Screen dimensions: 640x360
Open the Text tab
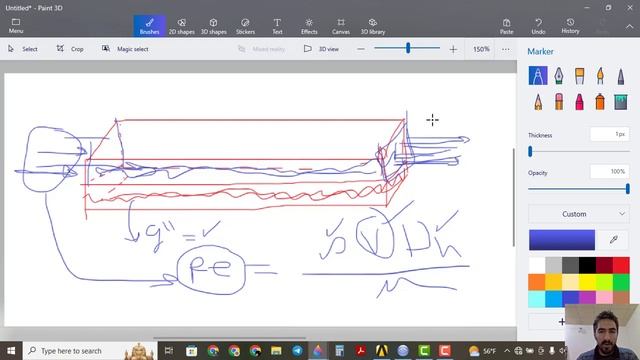277,26
